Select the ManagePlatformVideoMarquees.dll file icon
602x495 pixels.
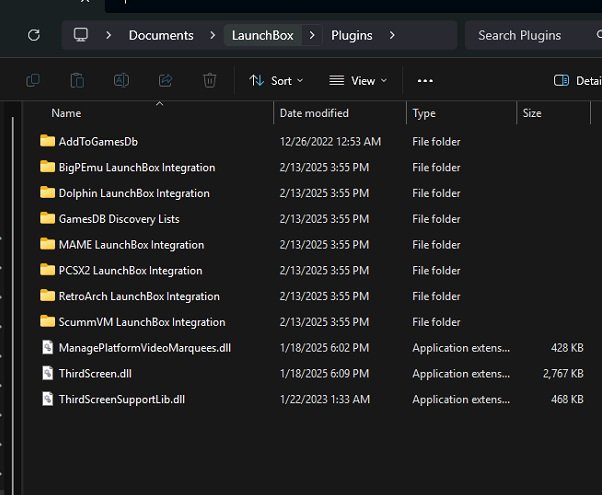coord(48,347)
